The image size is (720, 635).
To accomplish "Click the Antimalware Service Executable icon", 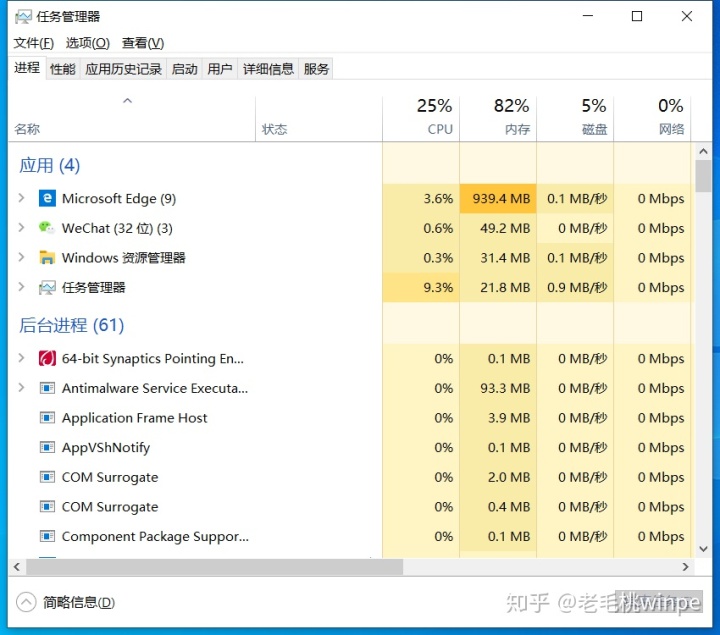I will pos(47,388).
